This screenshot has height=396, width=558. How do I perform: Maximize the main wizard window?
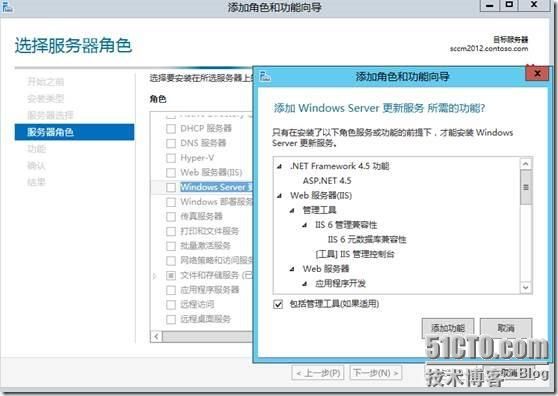[510, 5]
